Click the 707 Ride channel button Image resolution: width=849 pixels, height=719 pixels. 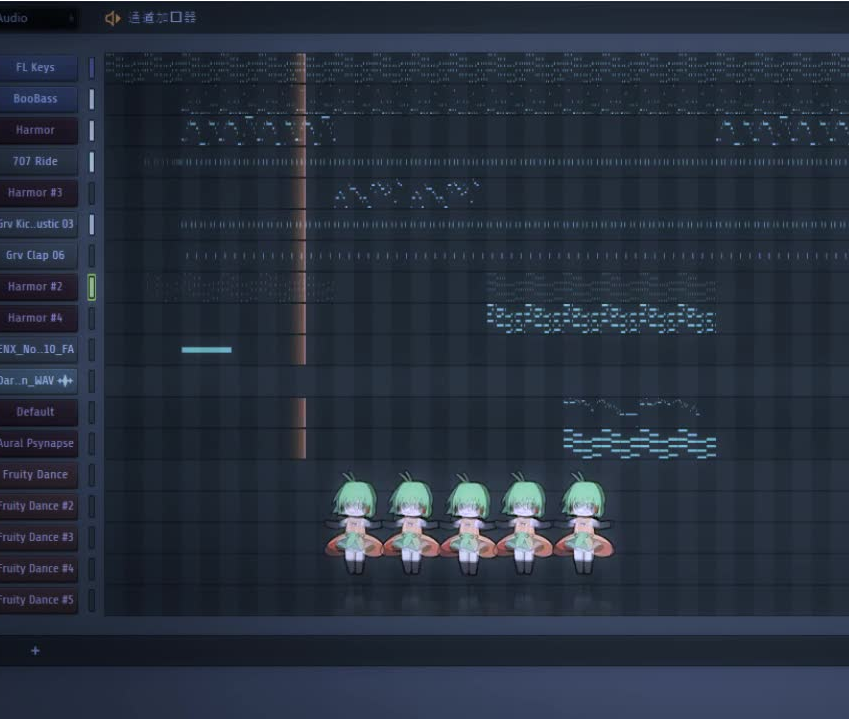(x=38, y=161)
